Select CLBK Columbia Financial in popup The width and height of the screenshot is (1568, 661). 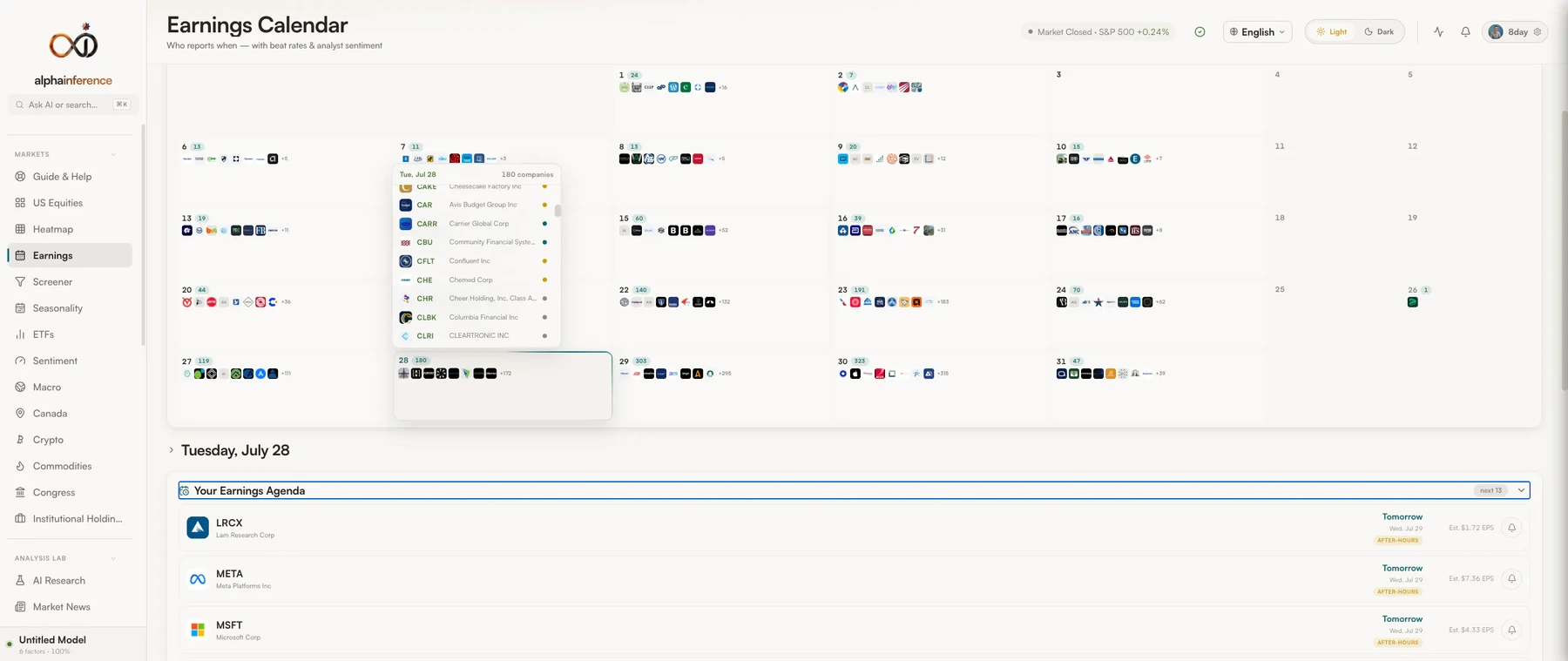474,317
